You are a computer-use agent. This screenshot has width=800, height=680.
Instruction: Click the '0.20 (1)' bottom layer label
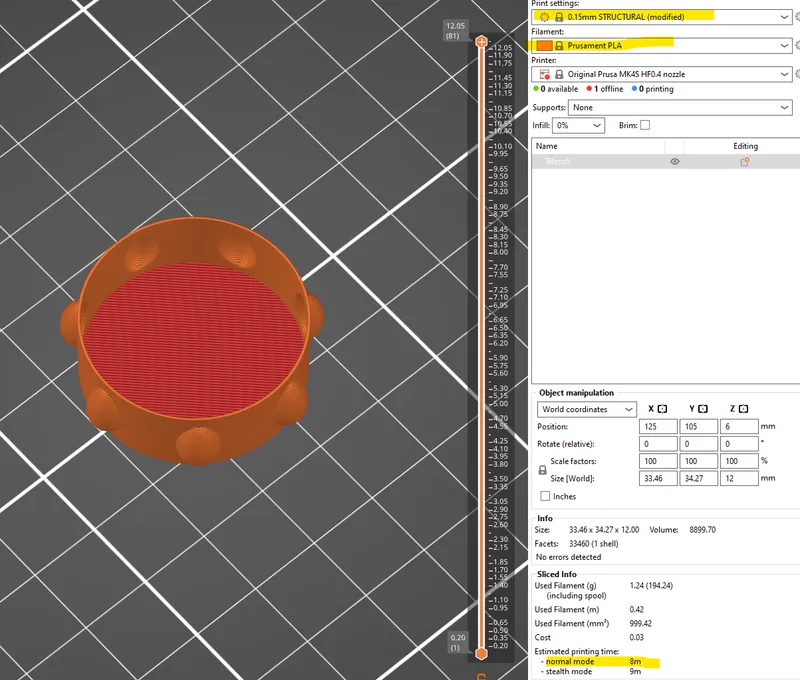(457, 642)
